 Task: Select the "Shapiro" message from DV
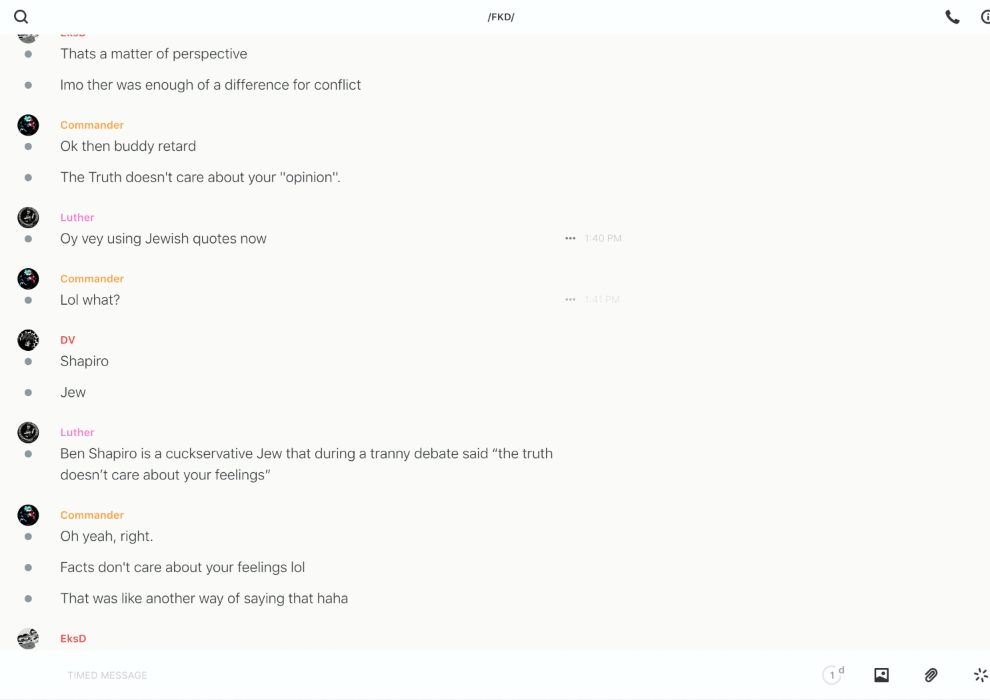point(84,361)
